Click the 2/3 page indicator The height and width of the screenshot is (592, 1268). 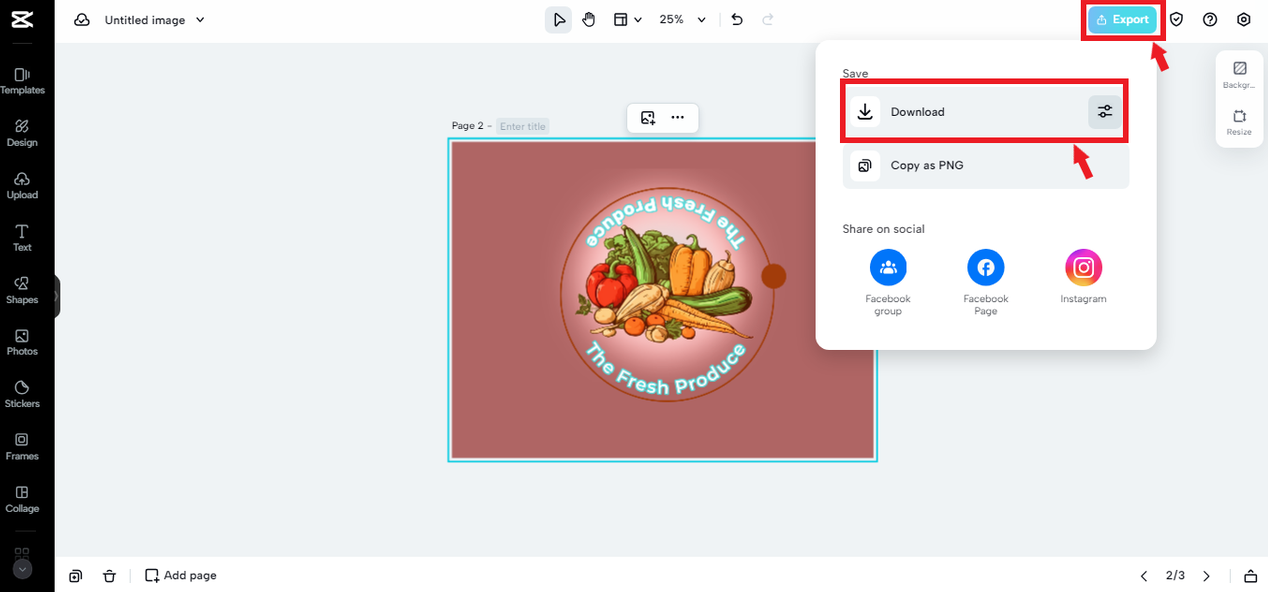1175,576
